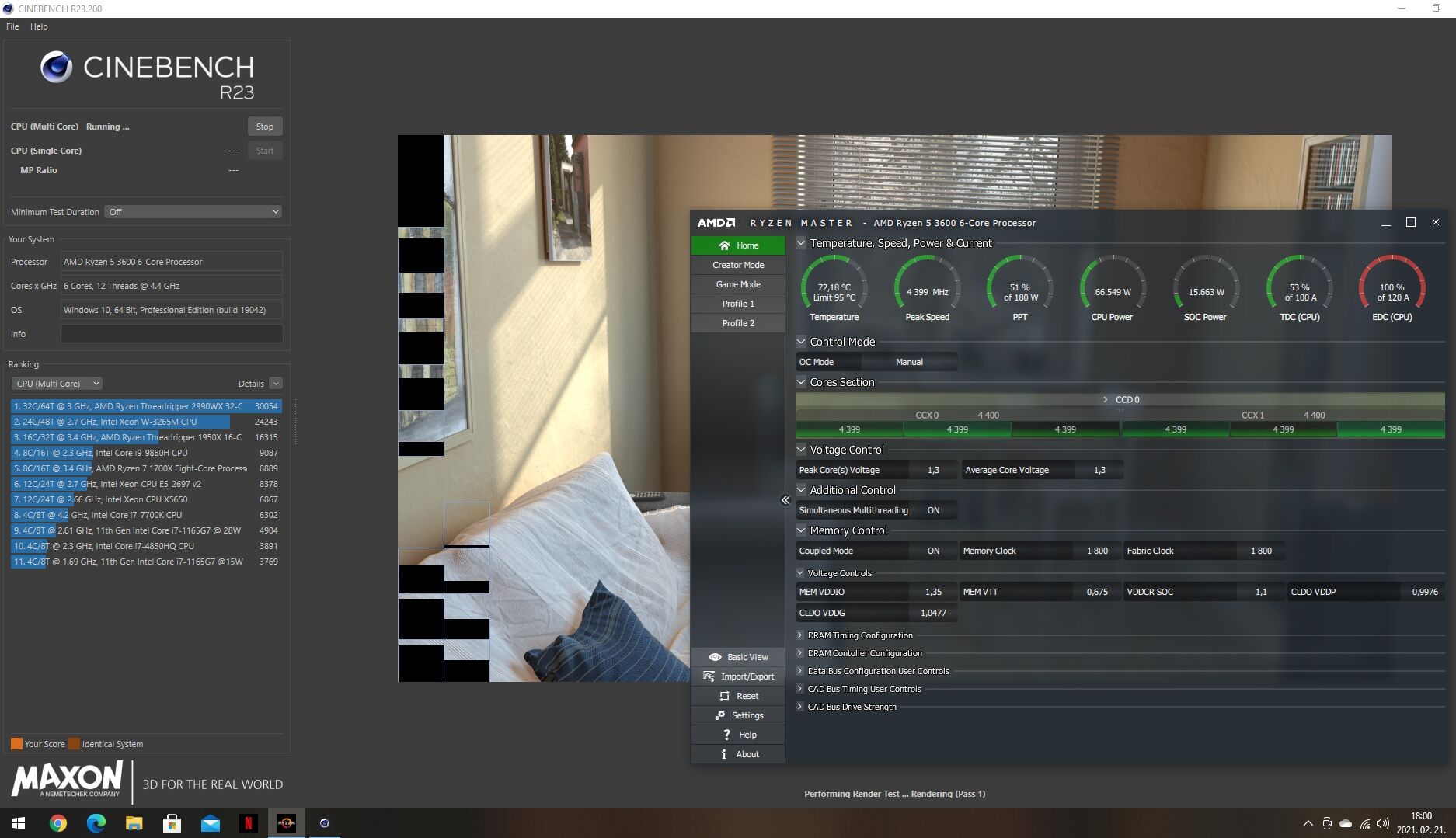Open the Mail app from the taskbar

pyautogui.click(x=210, y=823)
